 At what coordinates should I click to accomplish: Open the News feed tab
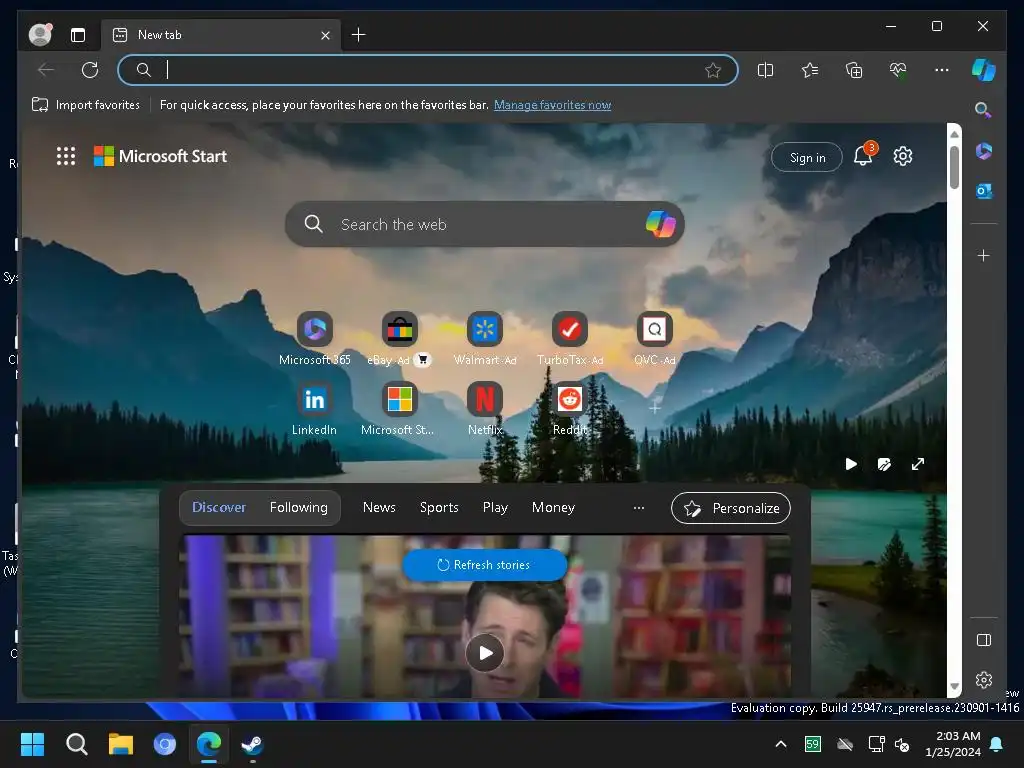click(379, 507)
